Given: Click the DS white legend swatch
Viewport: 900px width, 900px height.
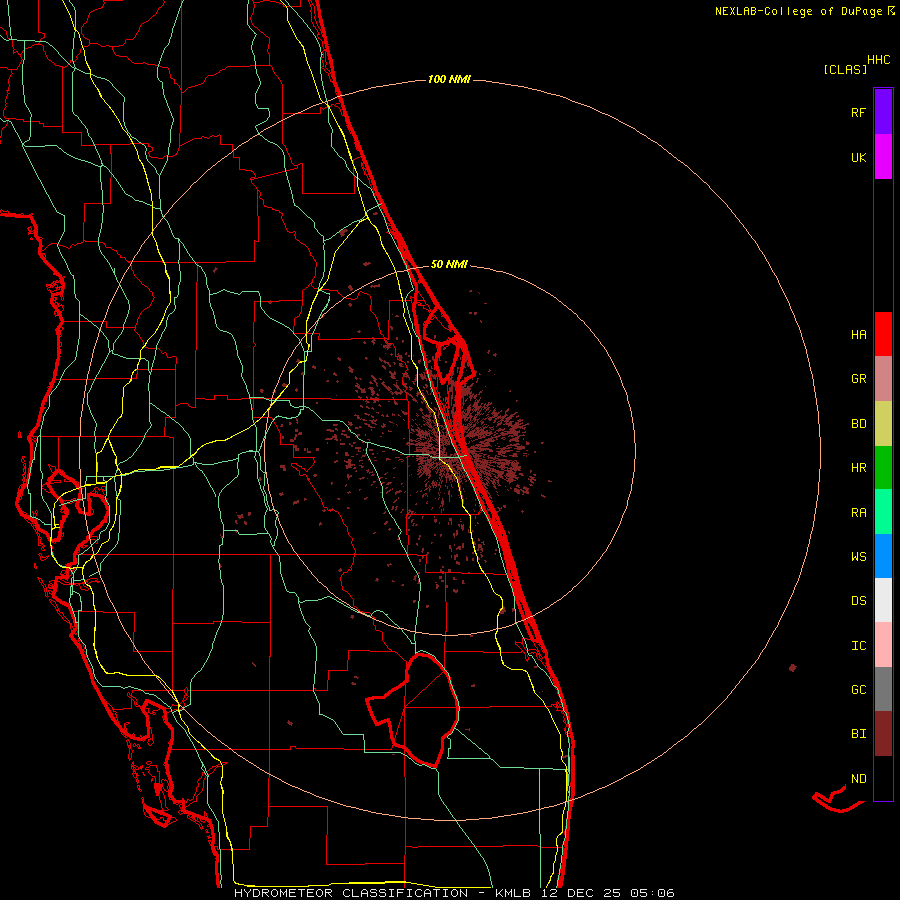Looking at the screenshot, I should pos(883,600).
